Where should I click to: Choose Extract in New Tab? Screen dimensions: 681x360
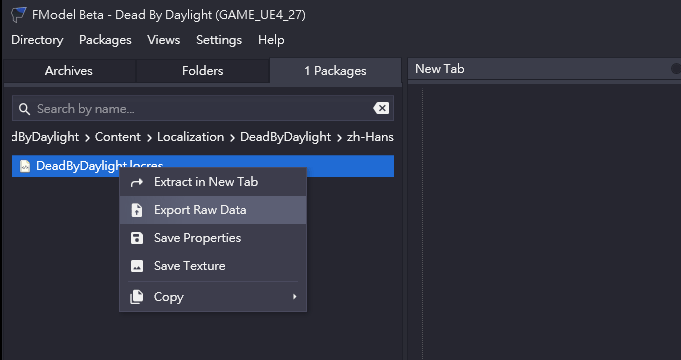tap(213, 182)
